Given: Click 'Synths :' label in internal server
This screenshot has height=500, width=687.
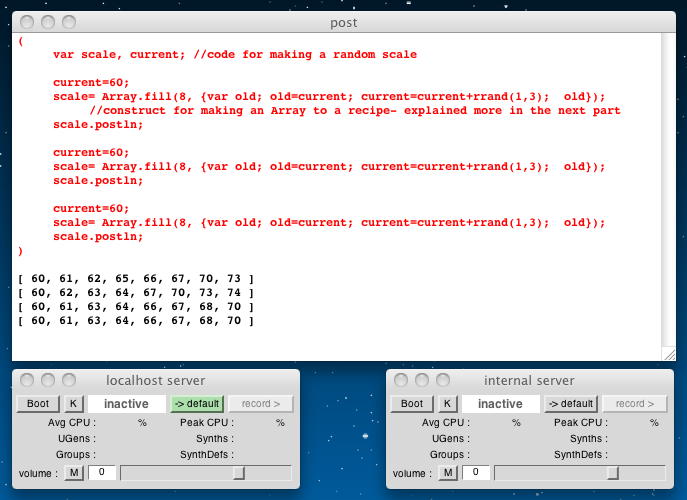Looking at the screenshot, I should [x=589, y=439].
